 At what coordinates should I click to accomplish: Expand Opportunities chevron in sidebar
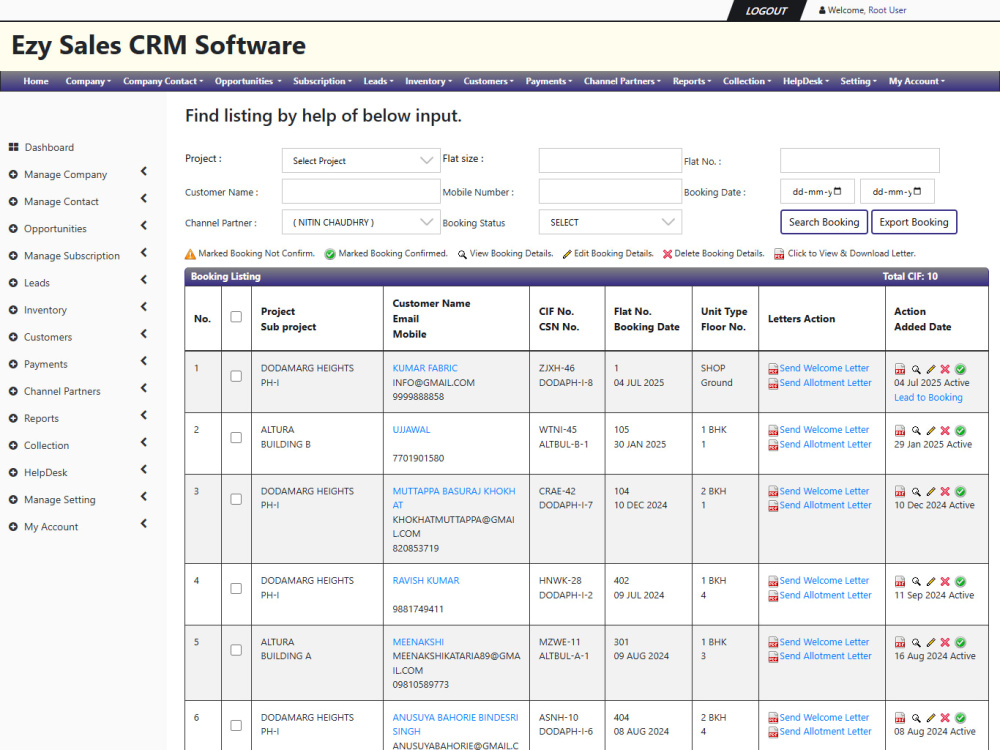[x=143, y=225]
